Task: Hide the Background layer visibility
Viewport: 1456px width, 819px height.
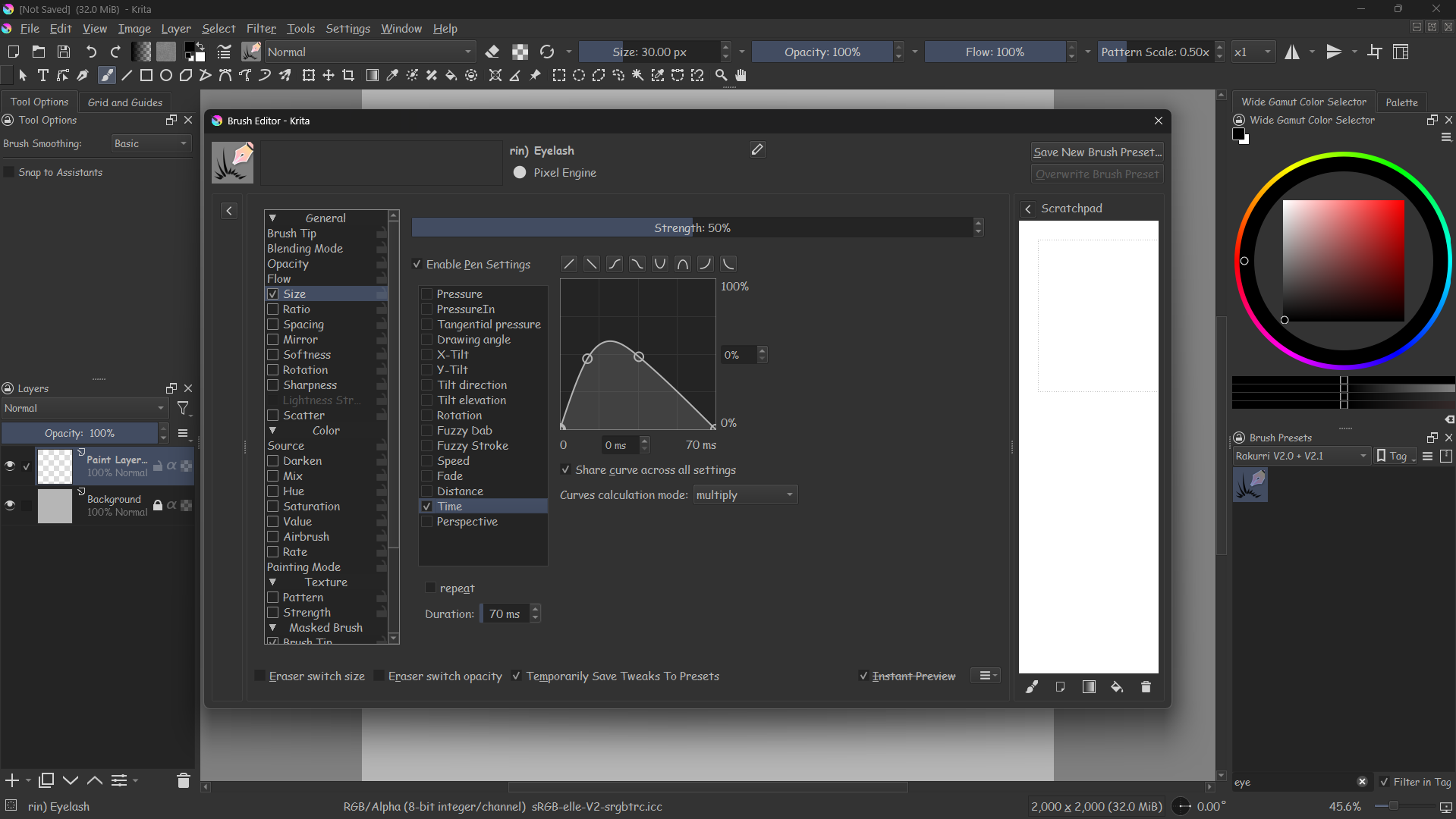Action: [x=10, y=505]
